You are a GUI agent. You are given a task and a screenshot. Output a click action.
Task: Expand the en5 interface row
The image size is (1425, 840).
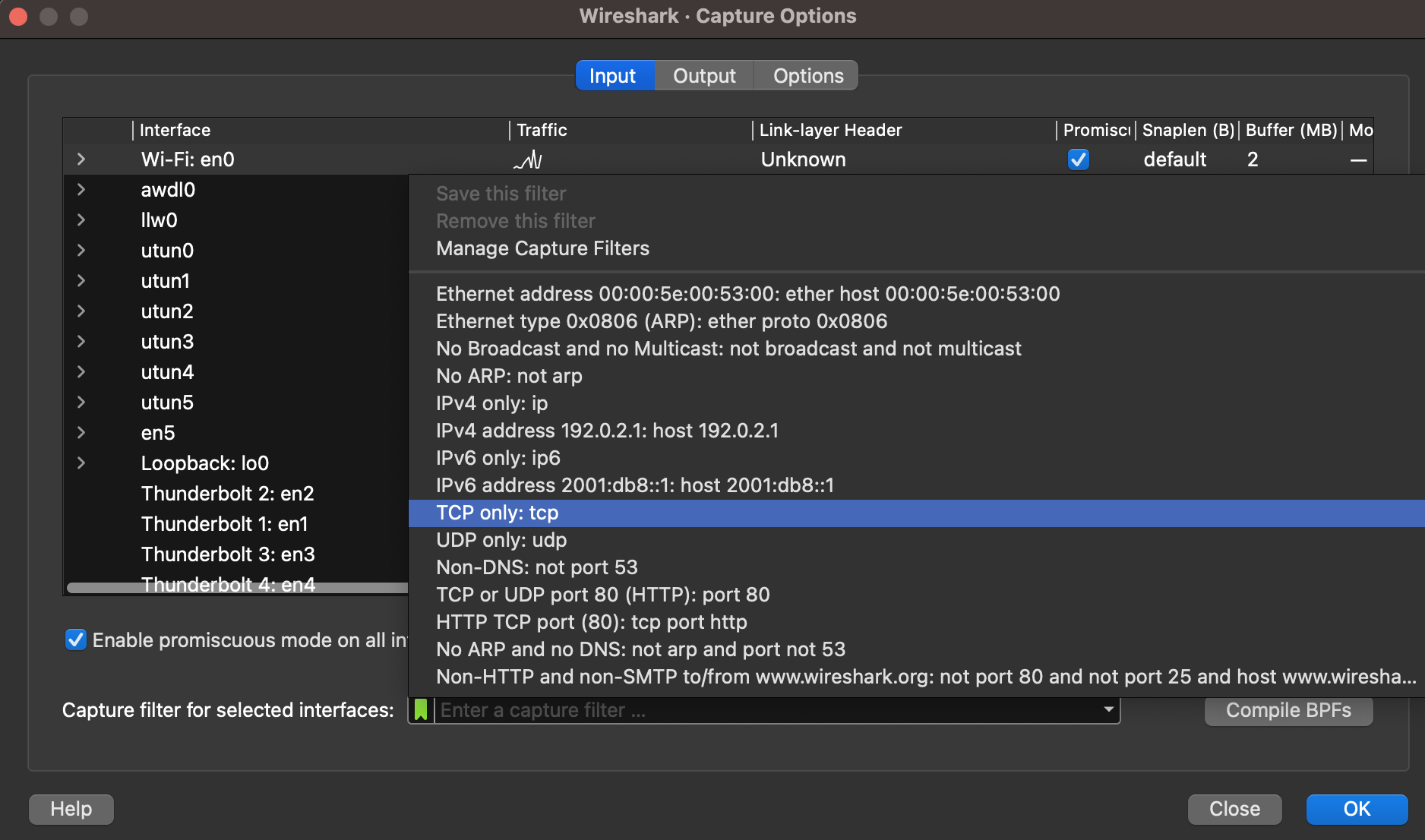point(81,433)
